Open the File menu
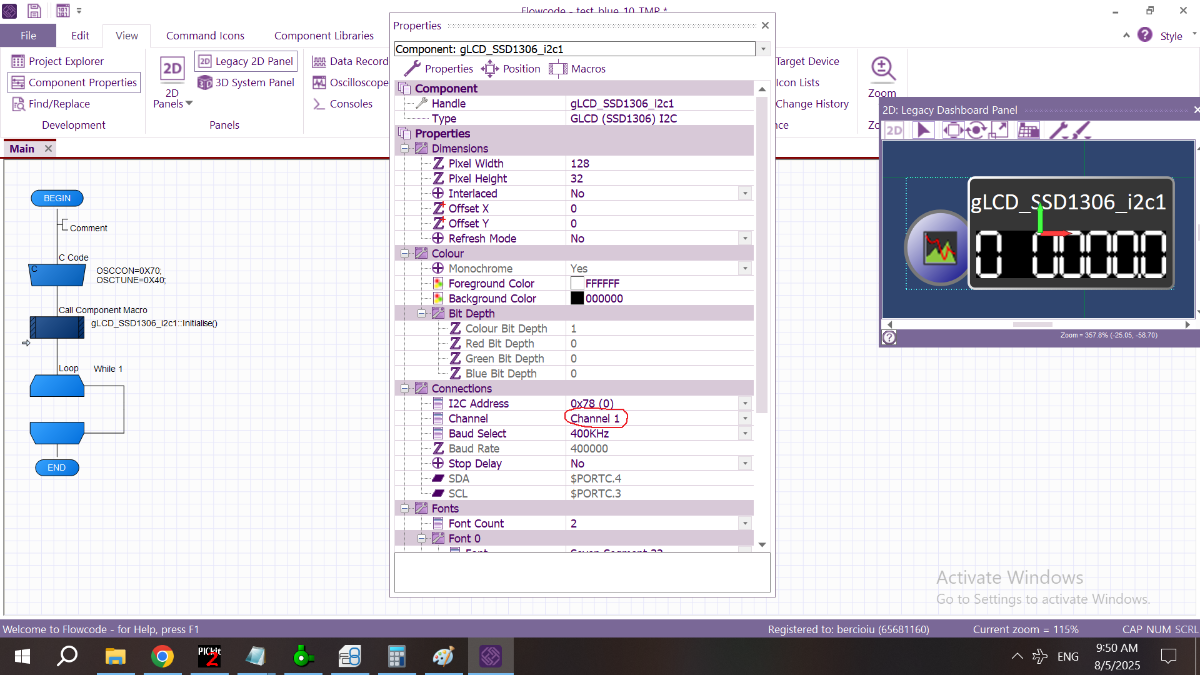Screen dimensions: 1200x675 click(28, 35)
